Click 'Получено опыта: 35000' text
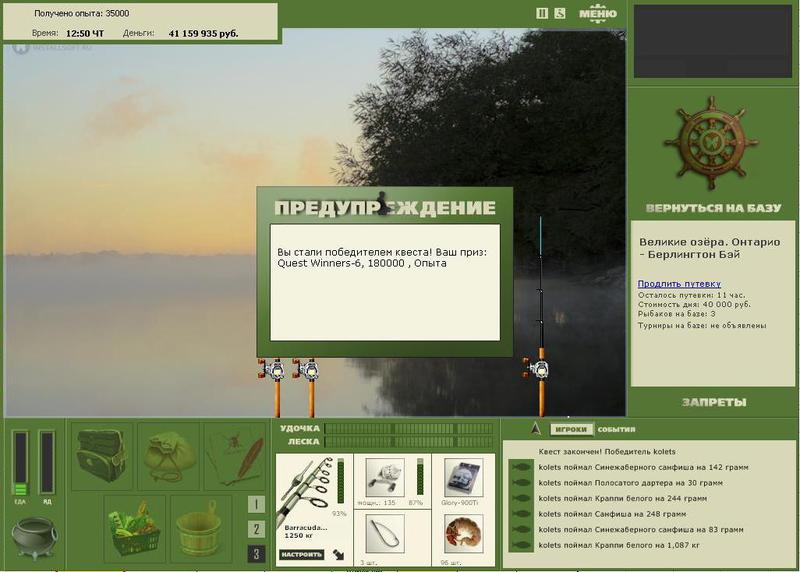 (x=82, y=13)
